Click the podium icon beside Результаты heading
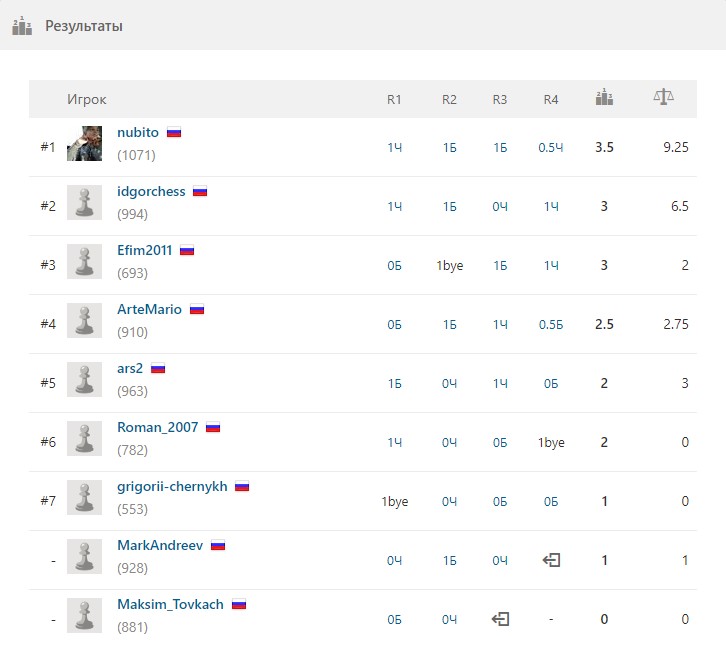 pos(22,26)
